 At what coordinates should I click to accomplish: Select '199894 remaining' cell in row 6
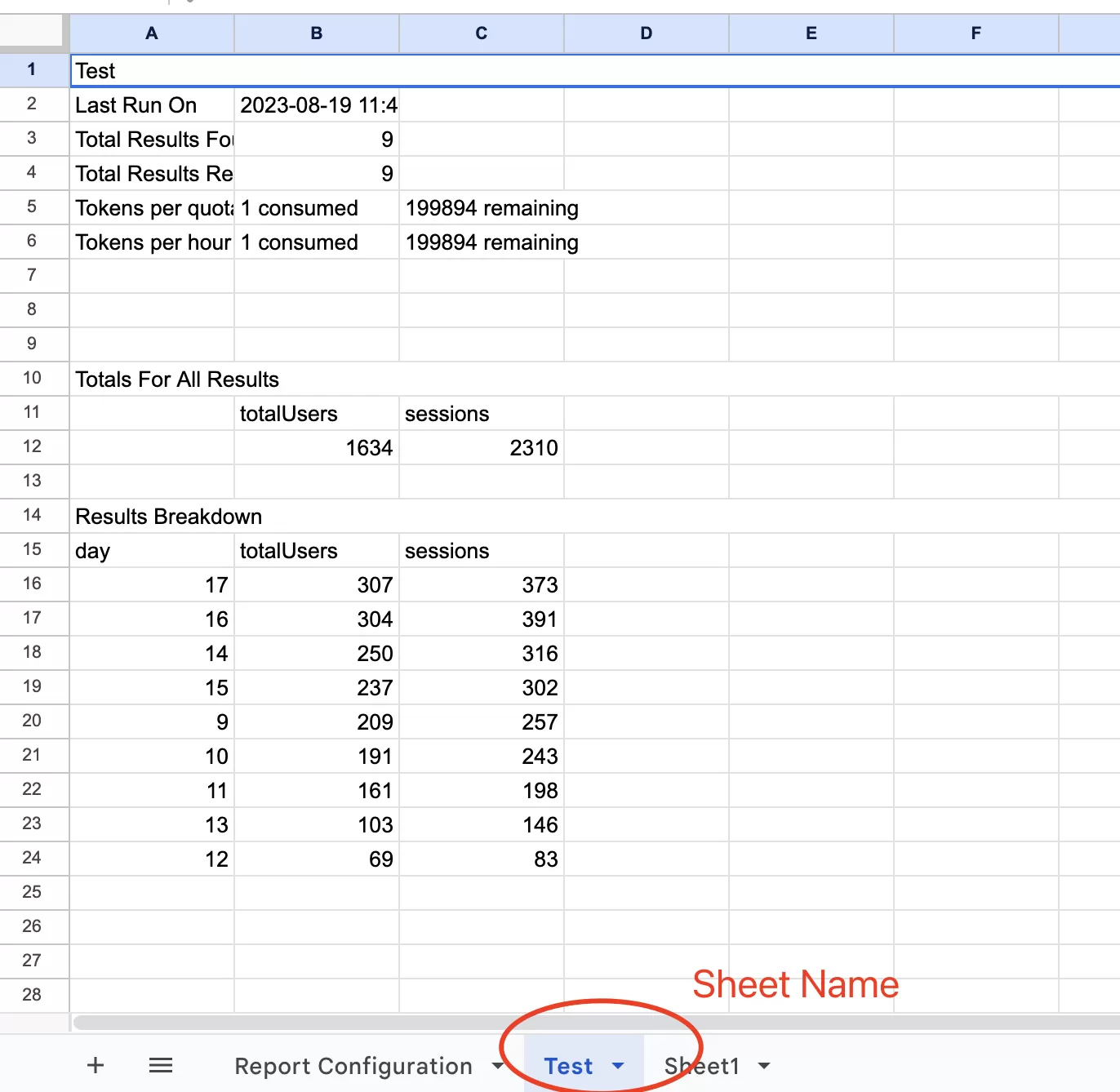(x=482, y=242)
